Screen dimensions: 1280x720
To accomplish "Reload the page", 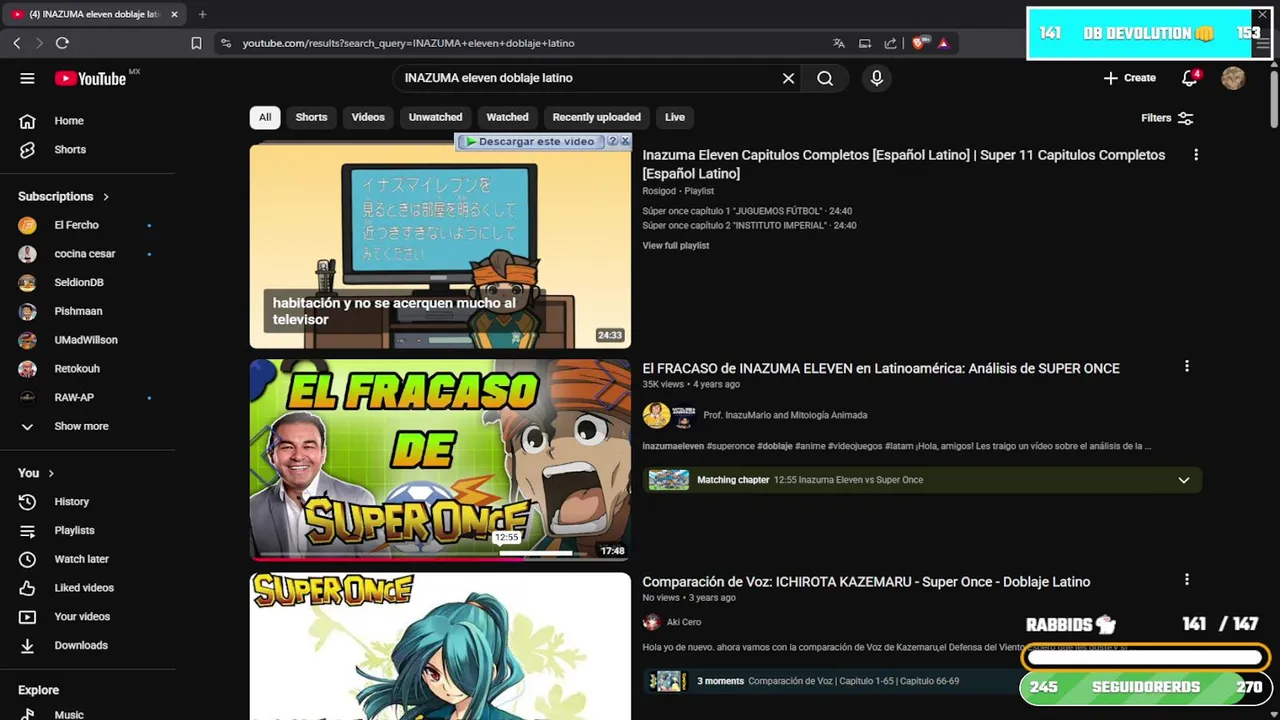I will point(62,43).
